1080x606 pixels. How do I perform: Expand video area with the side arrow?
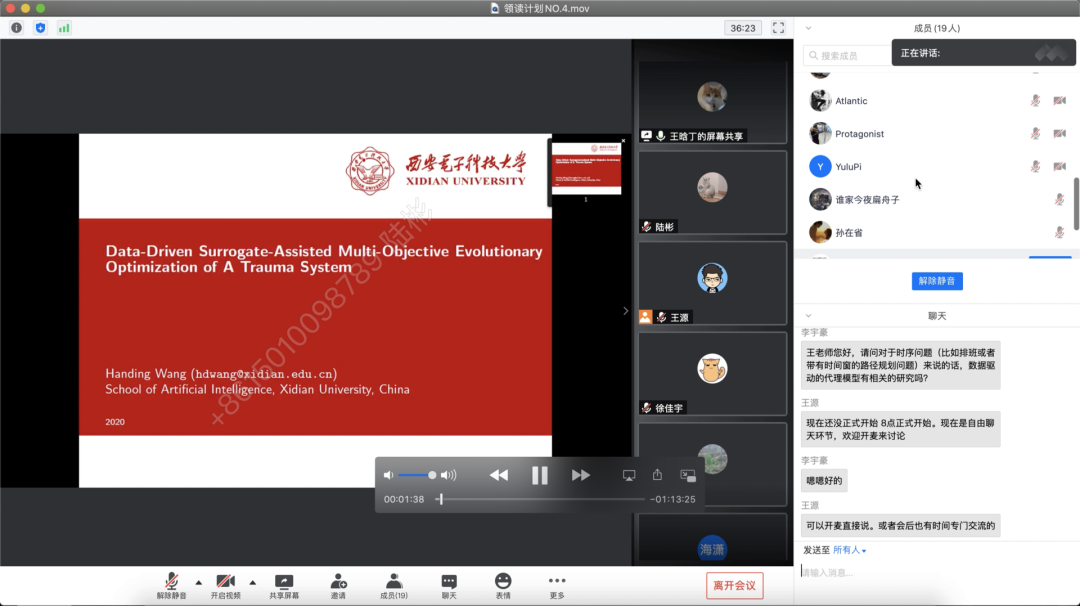[x=625, y=311]
